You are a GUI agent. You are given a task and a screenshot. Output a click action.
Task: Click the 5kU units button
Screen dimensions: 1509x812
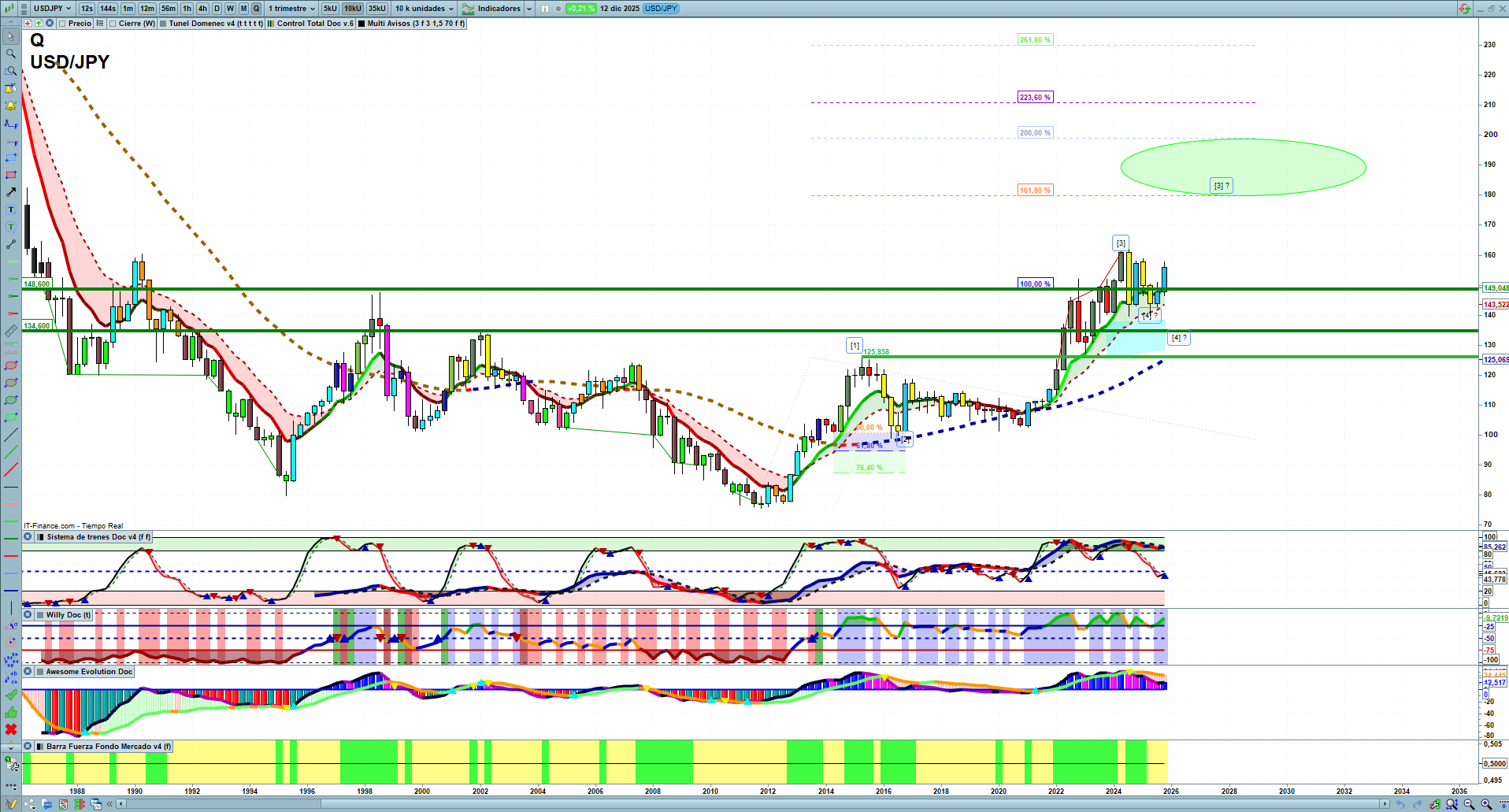pos(330,9)
